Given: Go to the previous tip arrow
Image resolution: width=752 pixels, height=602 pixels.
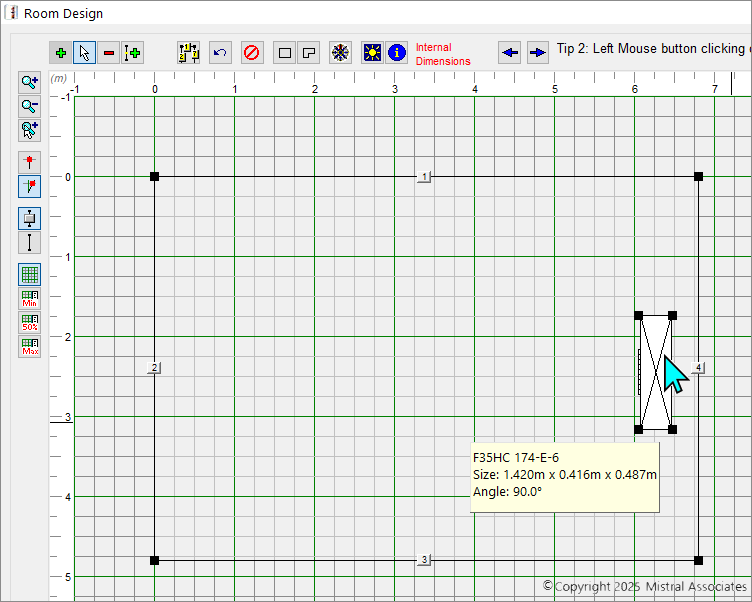Looking at the screenshot, I should coord(510,53).
